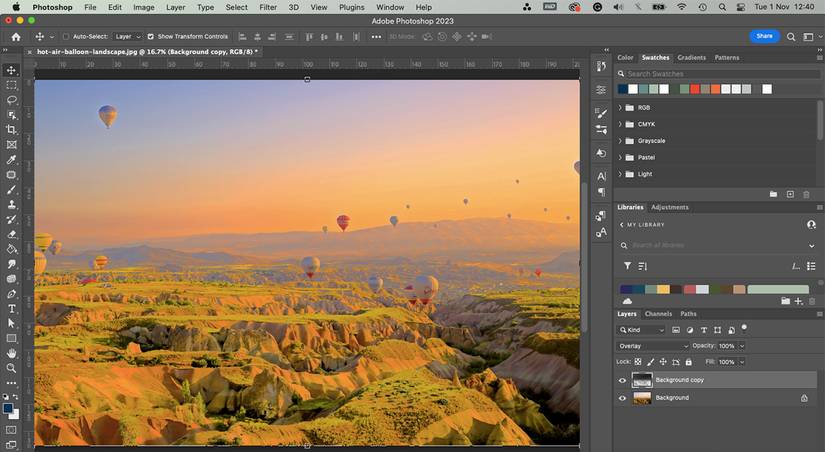Screen dimensions: 825x452
Task: Click the Home icon in options bar
Action: point(16,37)
